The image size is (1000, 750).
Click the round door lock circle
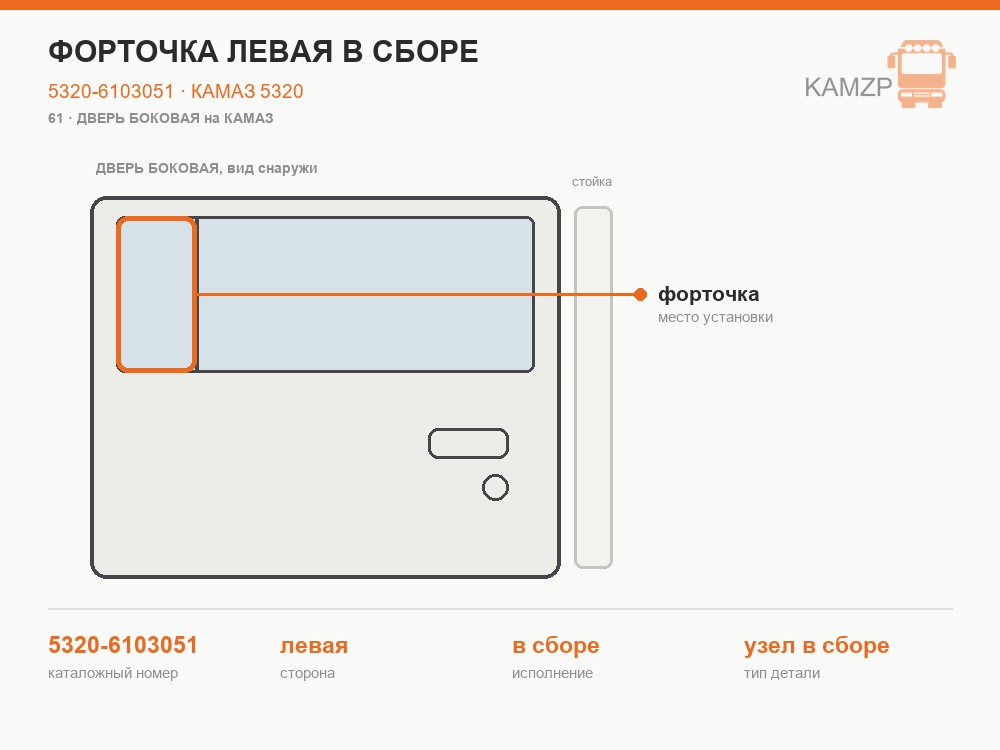[x=496, y=487]
